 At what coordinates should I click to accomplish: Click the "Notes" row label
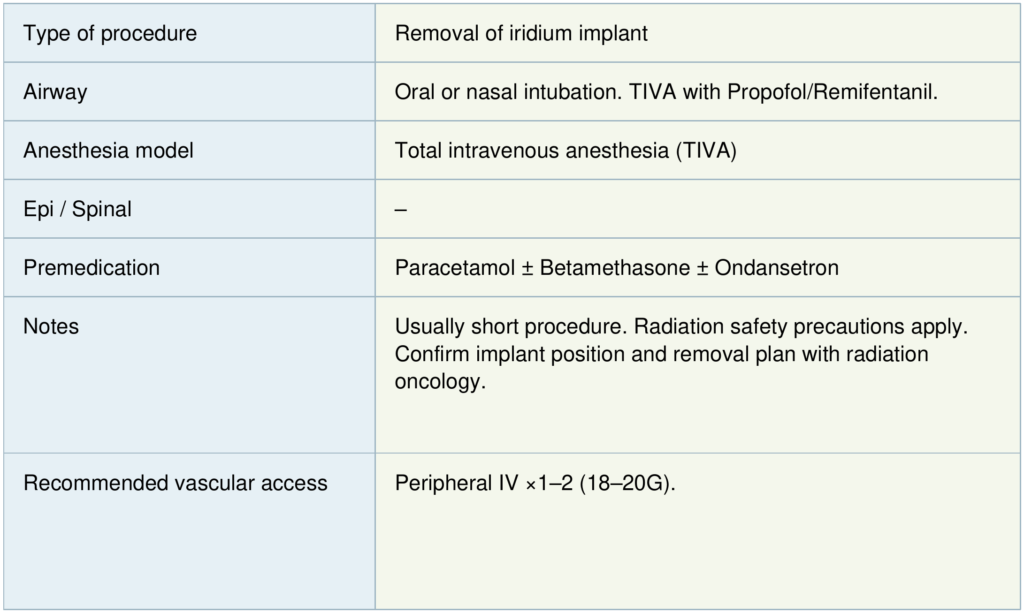(x=51, y=327)
